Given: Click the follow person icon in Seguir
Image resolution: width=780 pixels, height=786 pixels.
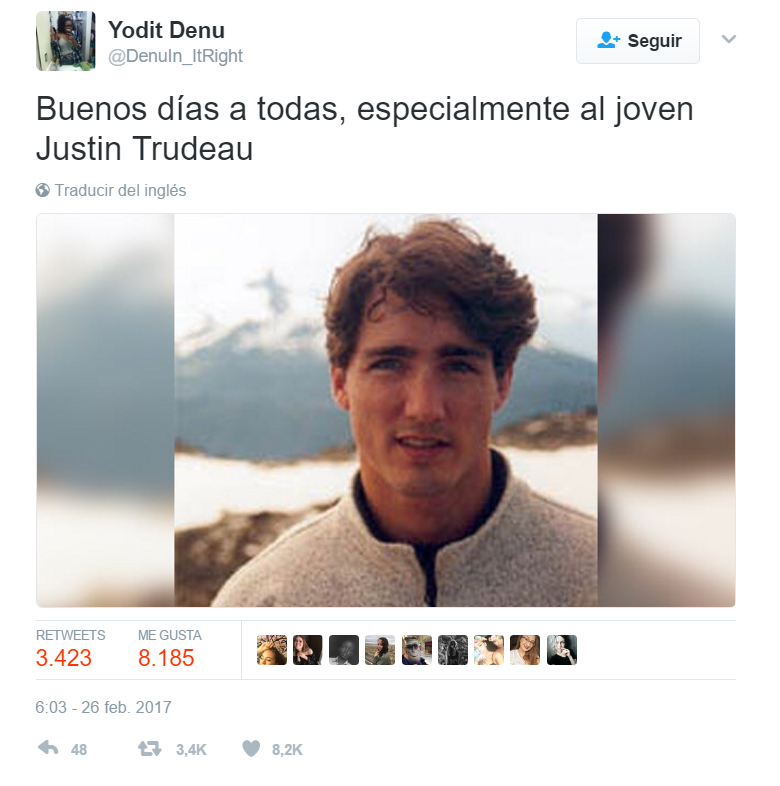Looking at the screenshot, I should [608, 40].
